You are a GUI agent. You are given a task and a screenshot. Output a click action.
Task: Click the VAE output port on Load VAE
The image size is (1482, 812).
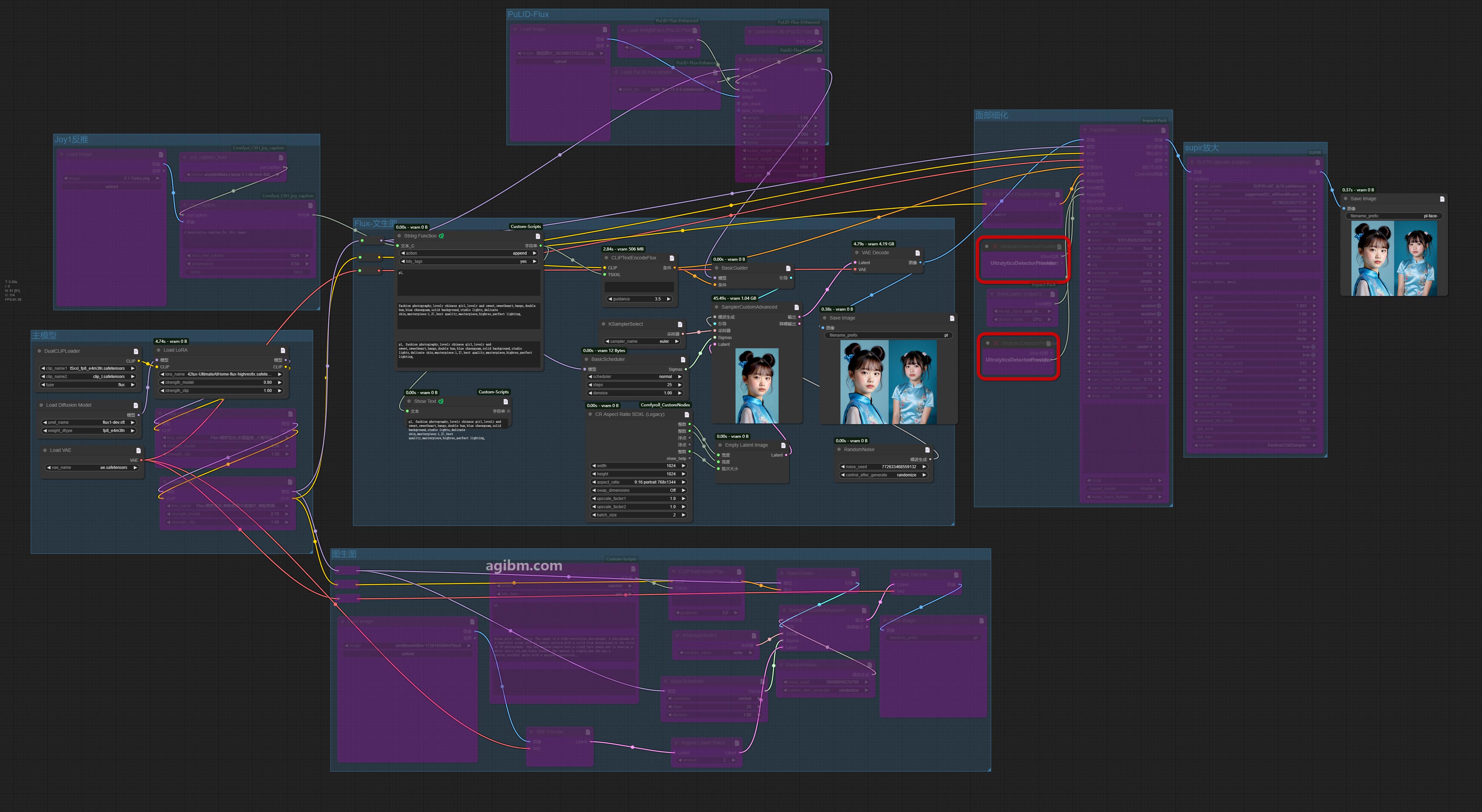point(141,460)
